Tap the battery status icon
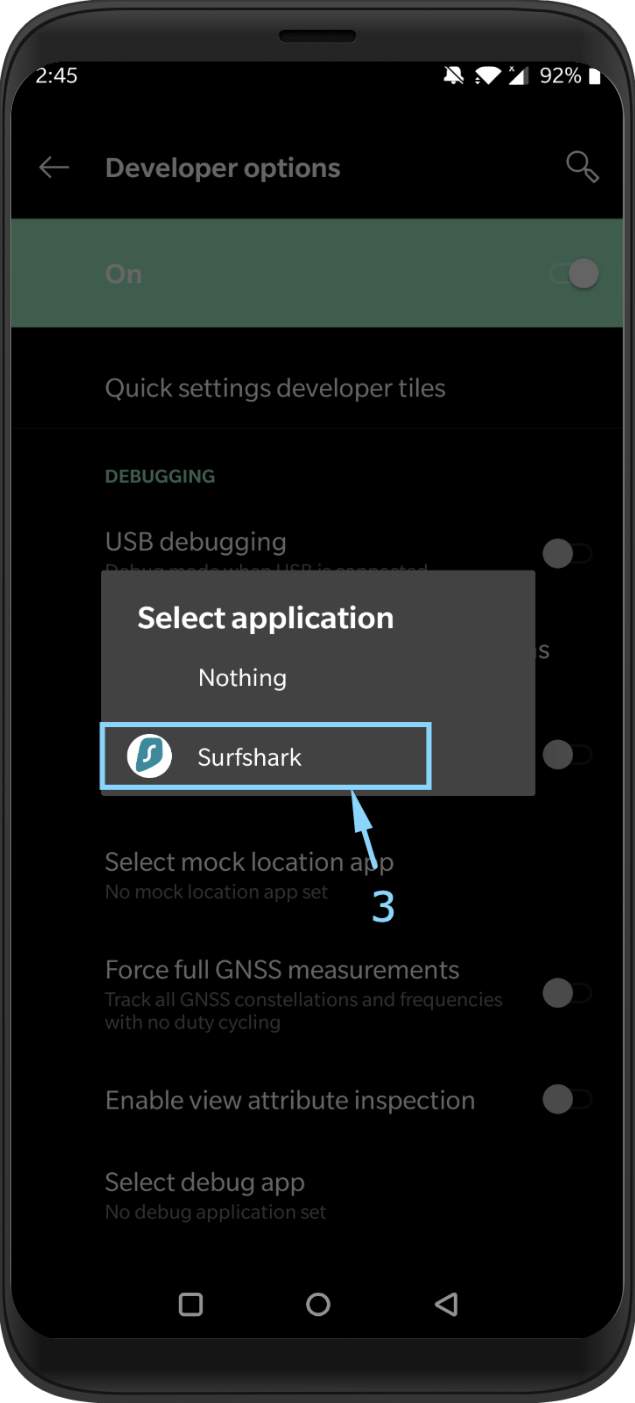 (595, 76)
